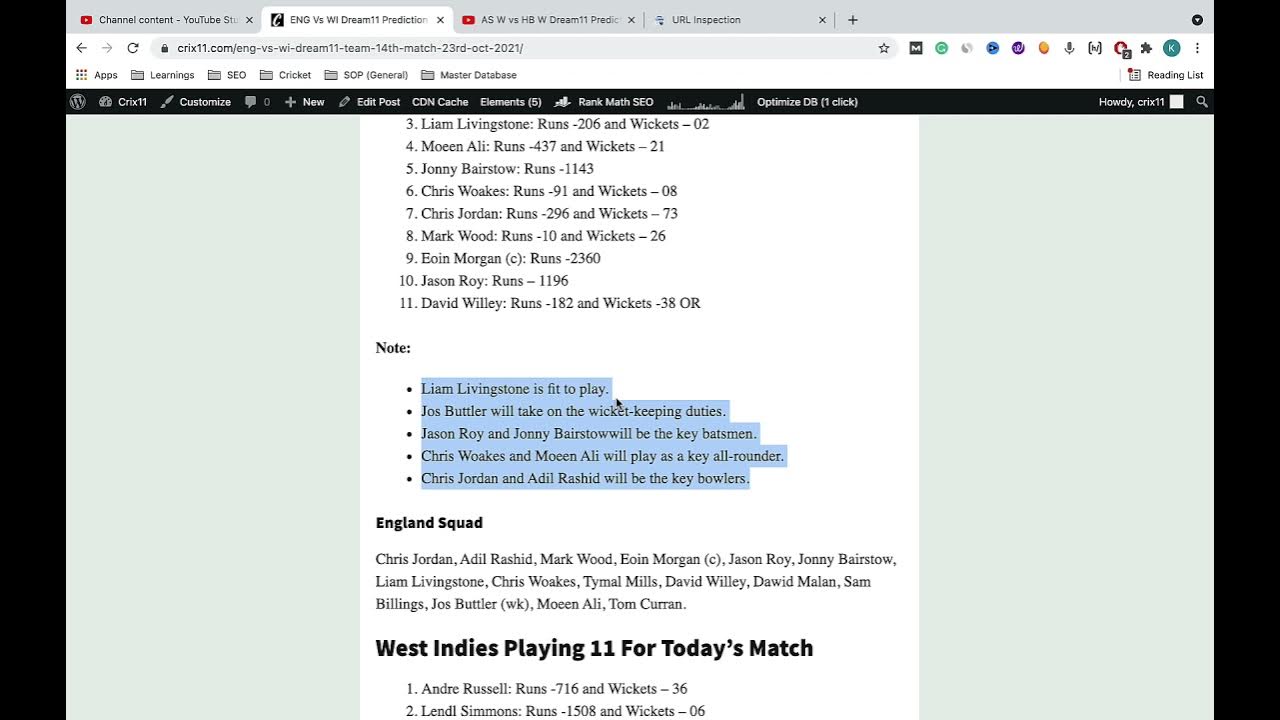Bookmark this page with the star icon
1280x720 pixels.
tap(884, 48)
